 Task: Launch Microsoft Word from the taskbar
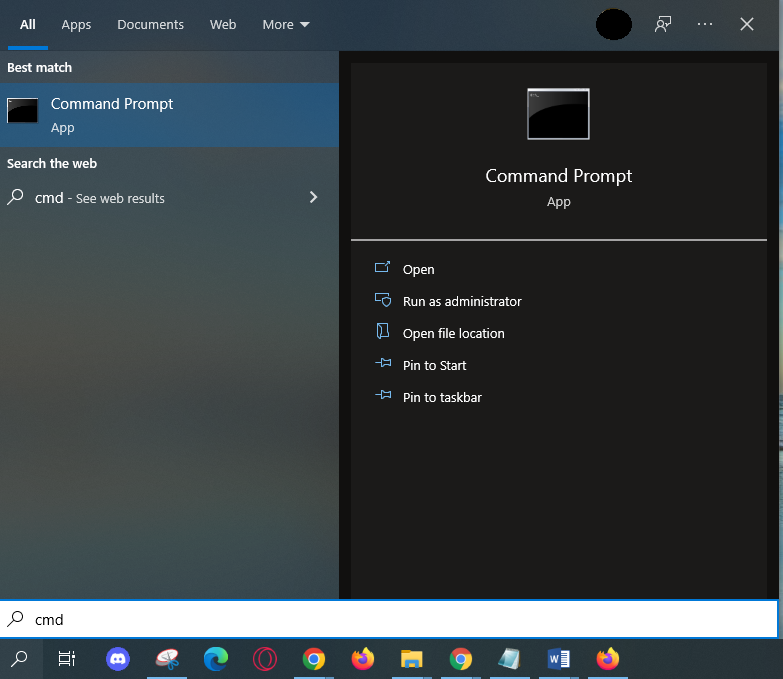pos(558,659)
